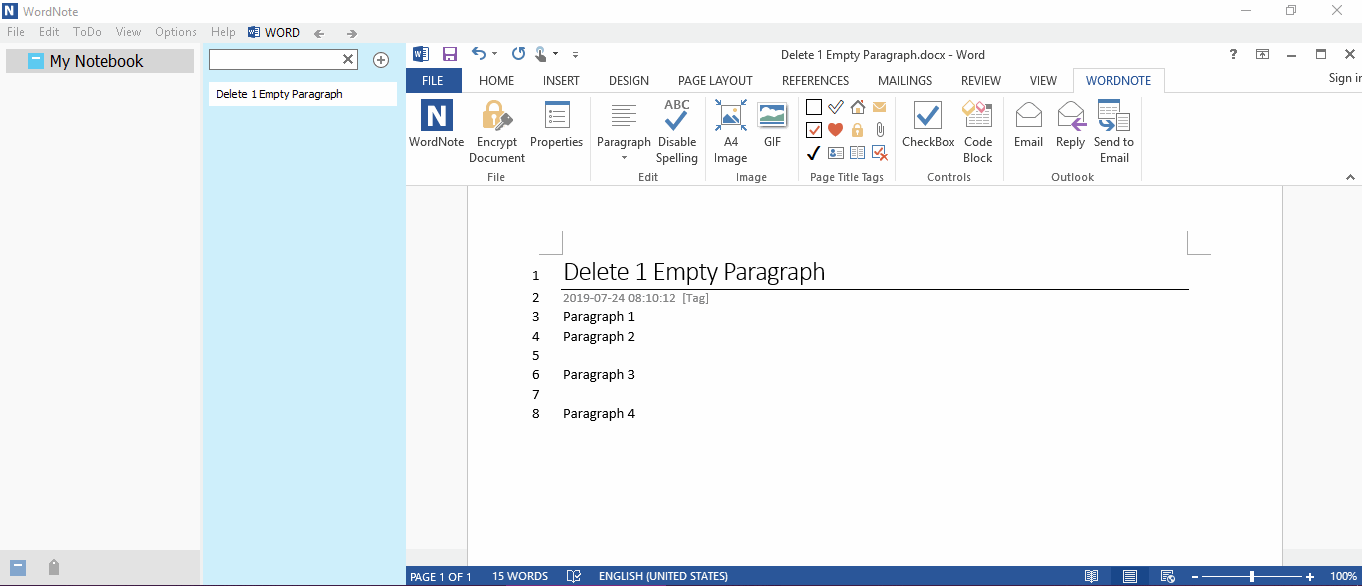Click the Reply button in Outlook group
Viewport: 1362px width, 586px height.
click(1070, 125)
